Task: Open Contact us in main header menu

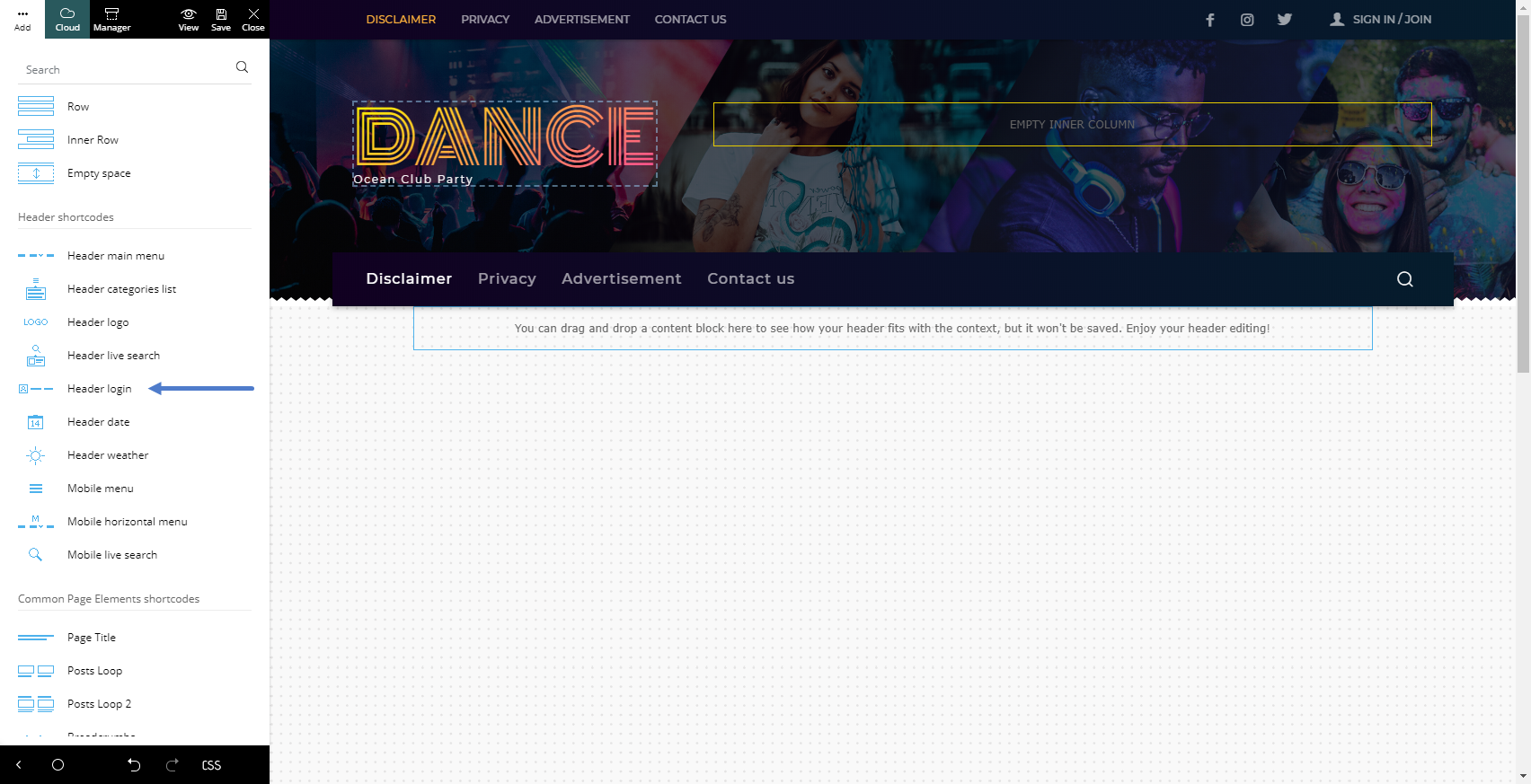Action: tap(751, 278)
